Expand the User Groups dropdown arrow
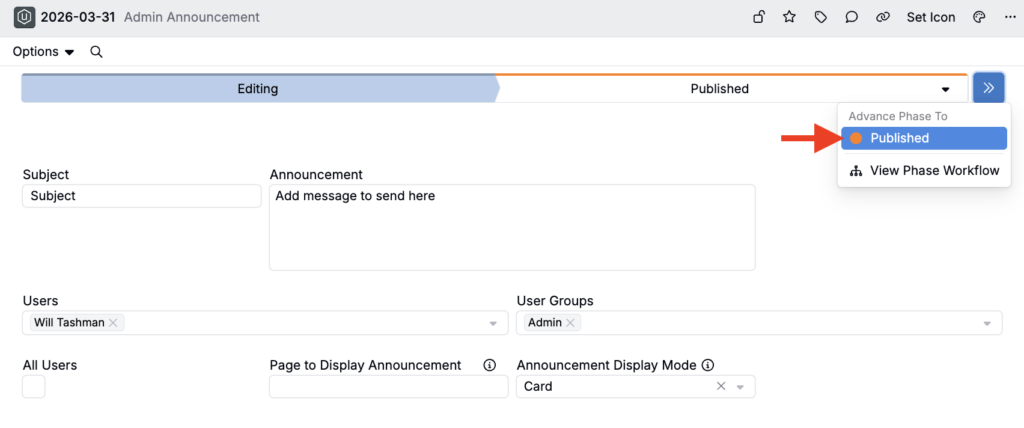 tap(987, 323)
